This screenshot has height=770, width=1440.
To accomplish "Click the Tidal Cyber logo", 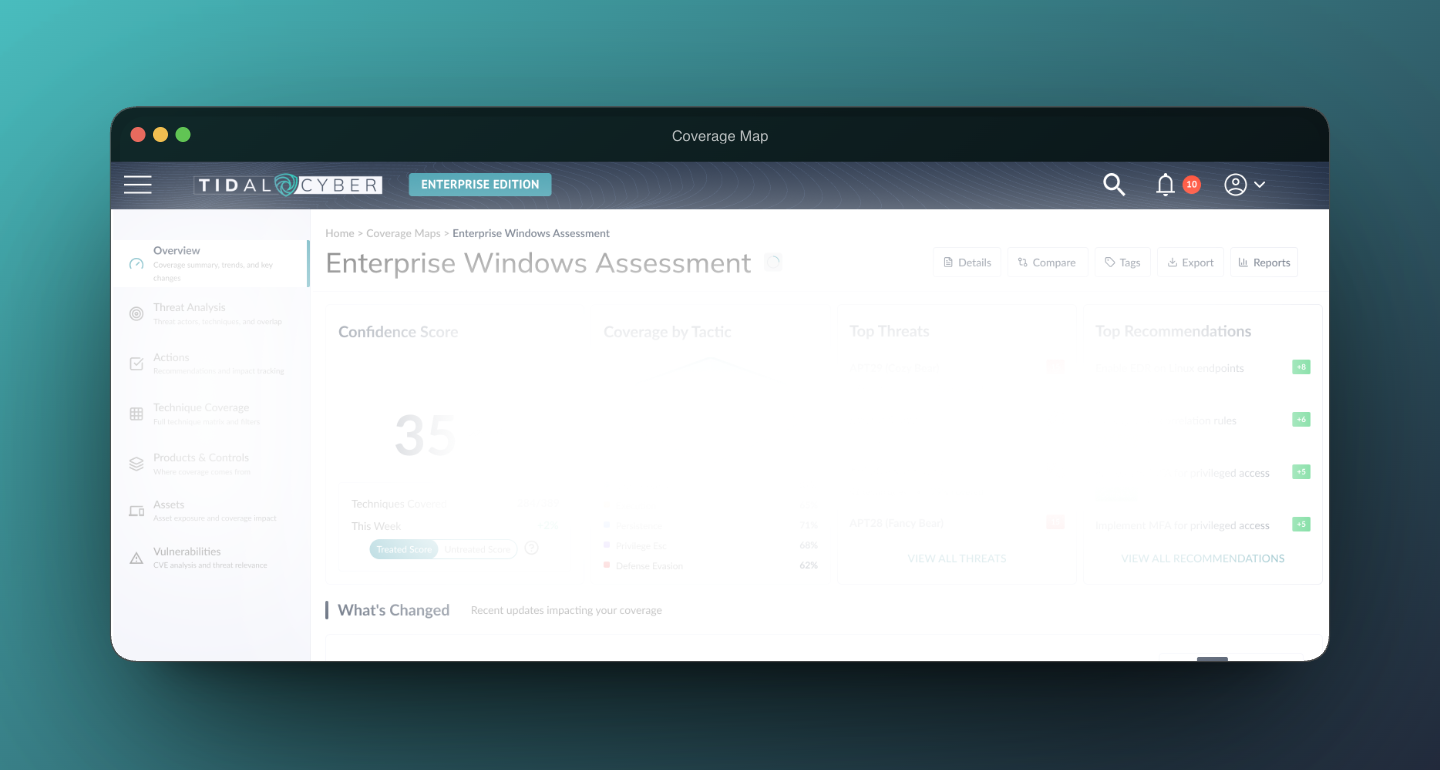I will (287, 185).
